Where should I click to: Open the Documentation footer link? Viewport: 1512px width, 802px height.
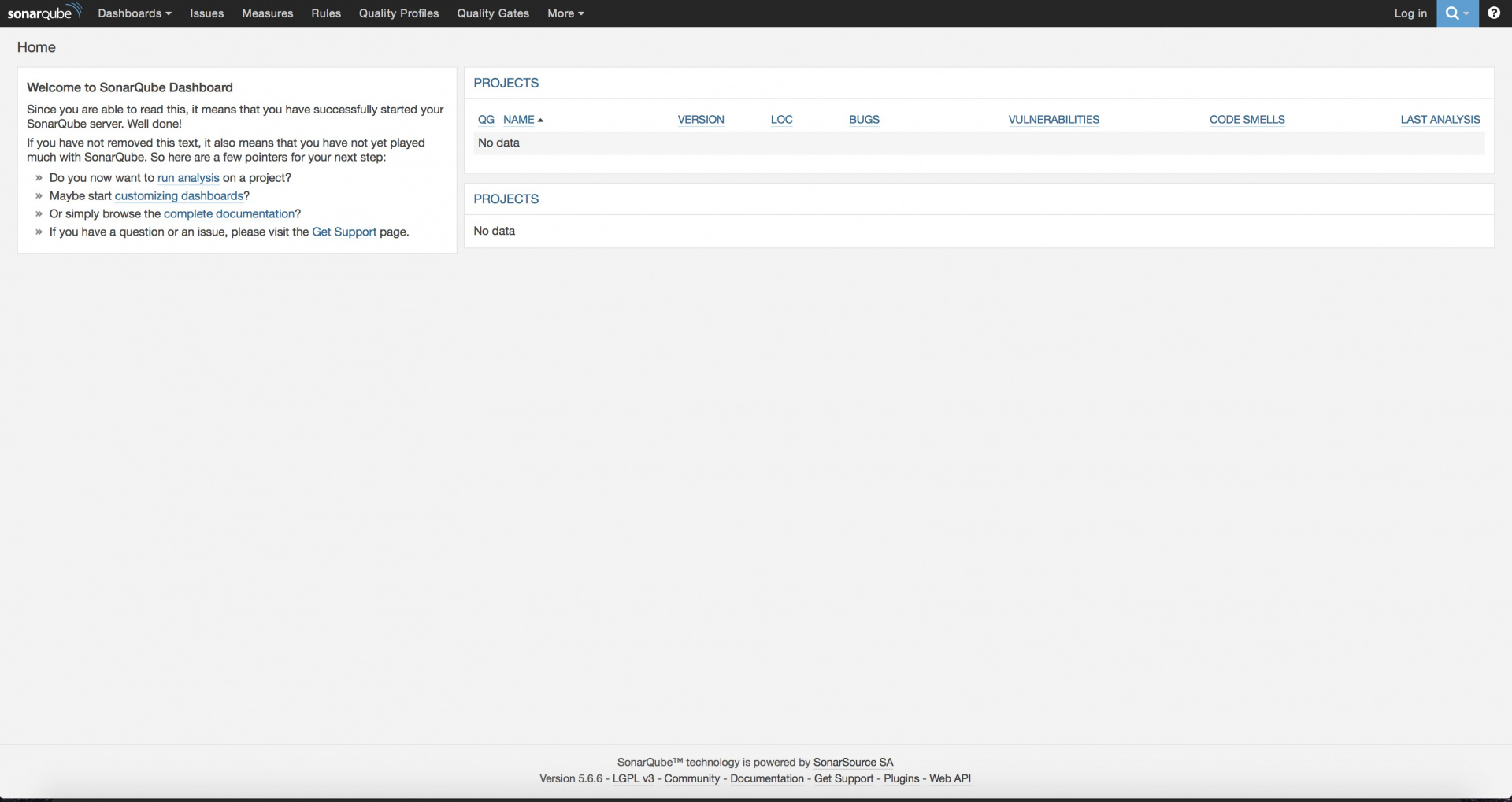click(x=767, y=779)
